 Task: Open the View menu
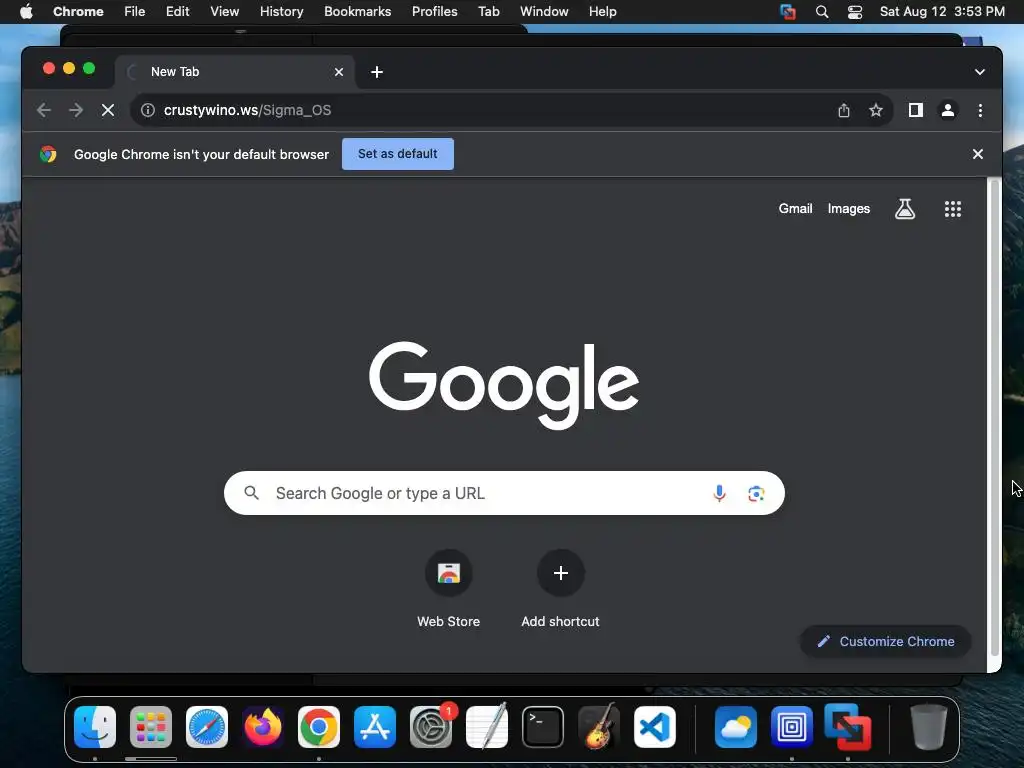coord(225,12)
